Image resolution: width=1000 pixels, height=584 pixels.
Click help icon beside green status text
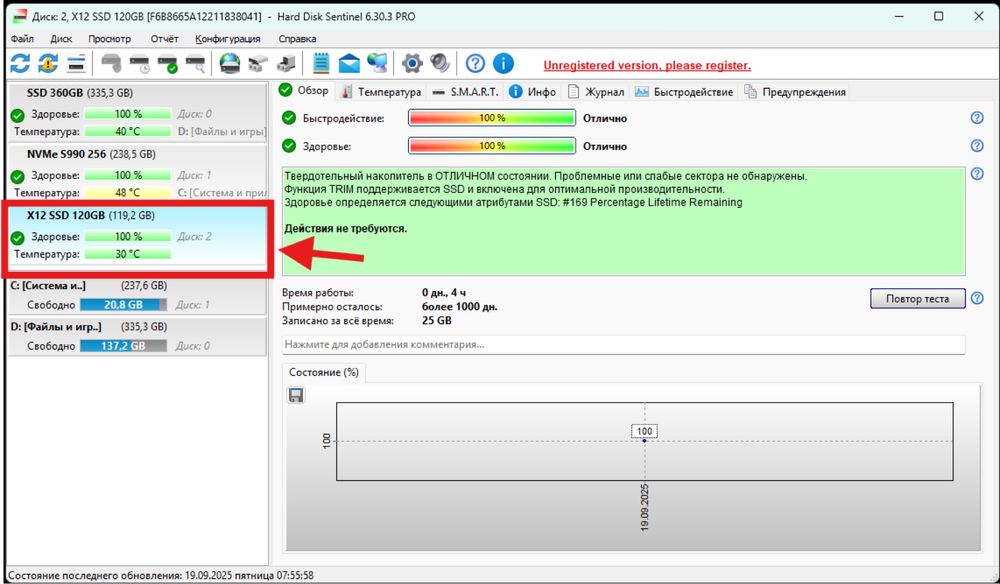click(x=977, y=174)
